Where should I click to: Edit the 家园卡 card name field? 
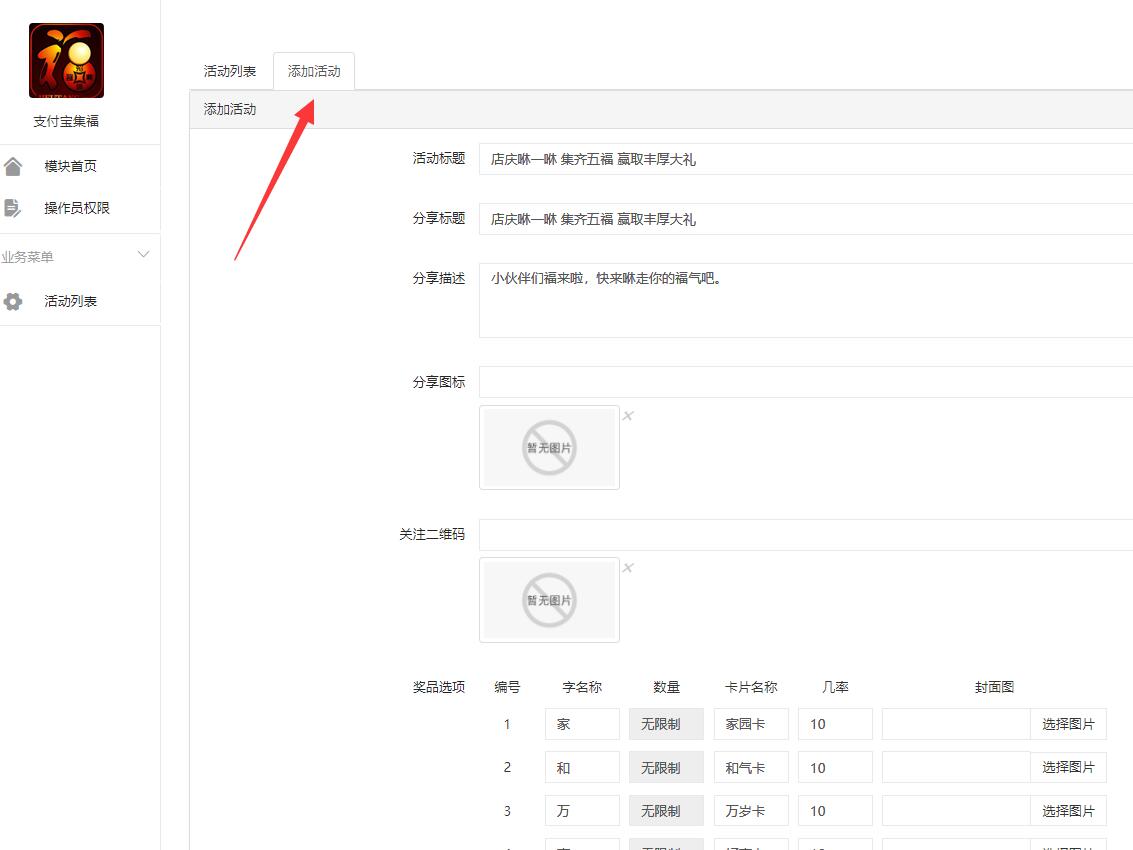pos(751,724)
